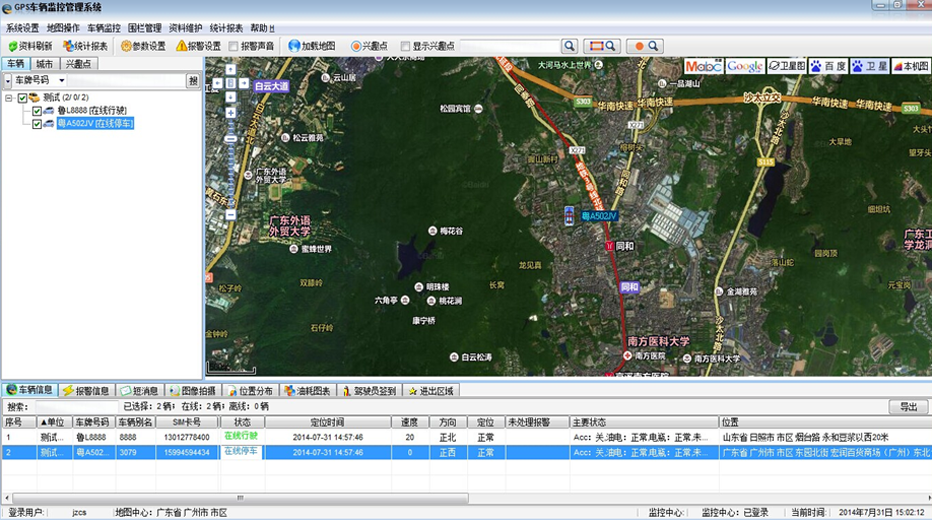
Task: Open the 车牌号码 search type dropdown
Action: [62, 80]
